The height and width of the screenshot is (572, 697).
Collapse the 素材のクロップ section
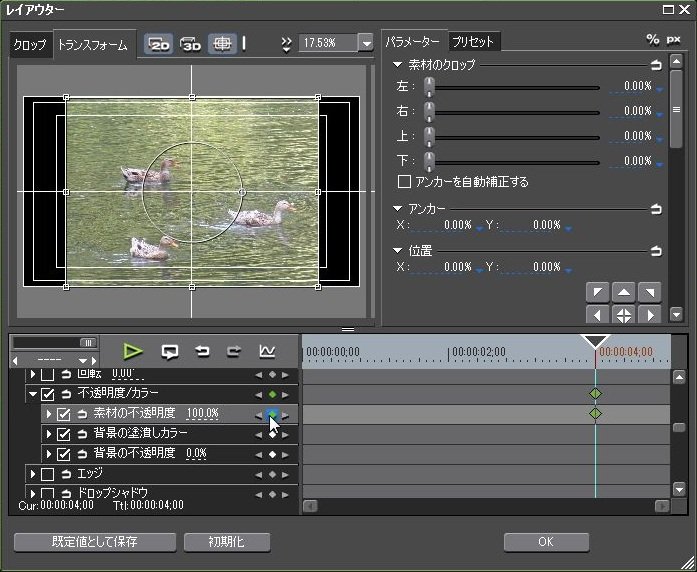398,65
